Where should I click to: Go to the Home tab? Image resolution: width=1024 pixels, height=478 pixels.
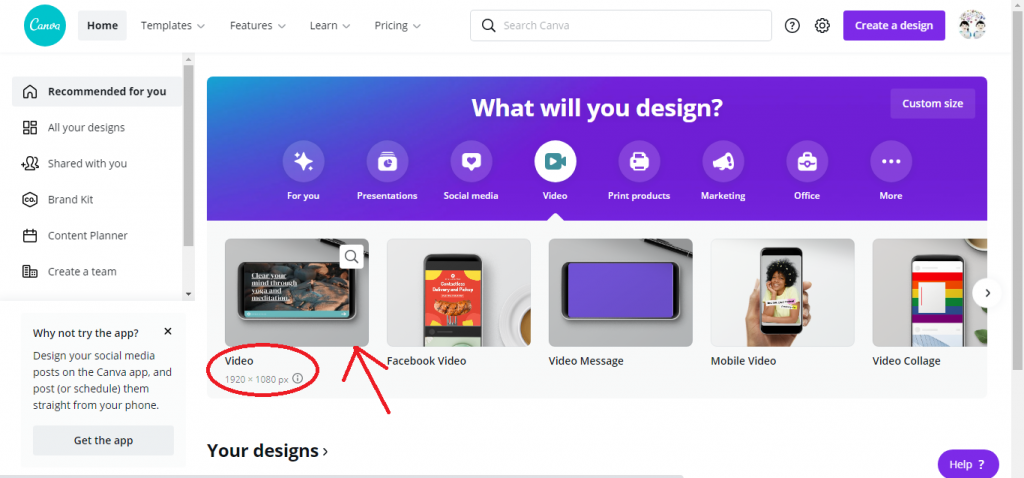pos(103,25)
